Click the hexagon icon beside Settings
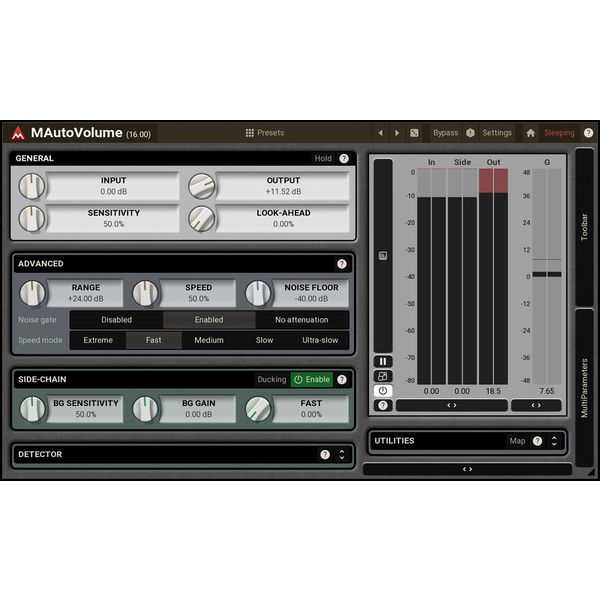 pyautogui.click(x=470, y=133)
